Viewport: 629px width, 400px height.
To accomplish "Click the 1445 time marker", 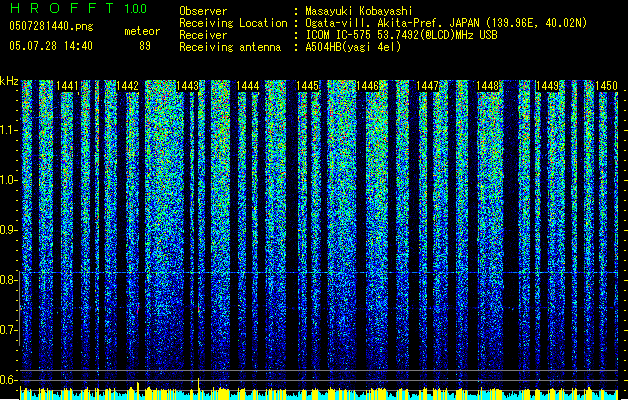I will tap(307, 86).
